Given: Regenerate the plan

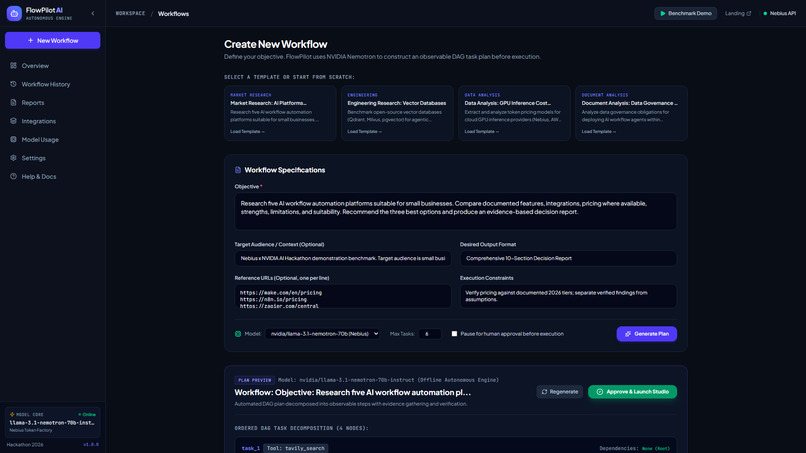Looking at the screenshot, I should (x=560, y=392).
